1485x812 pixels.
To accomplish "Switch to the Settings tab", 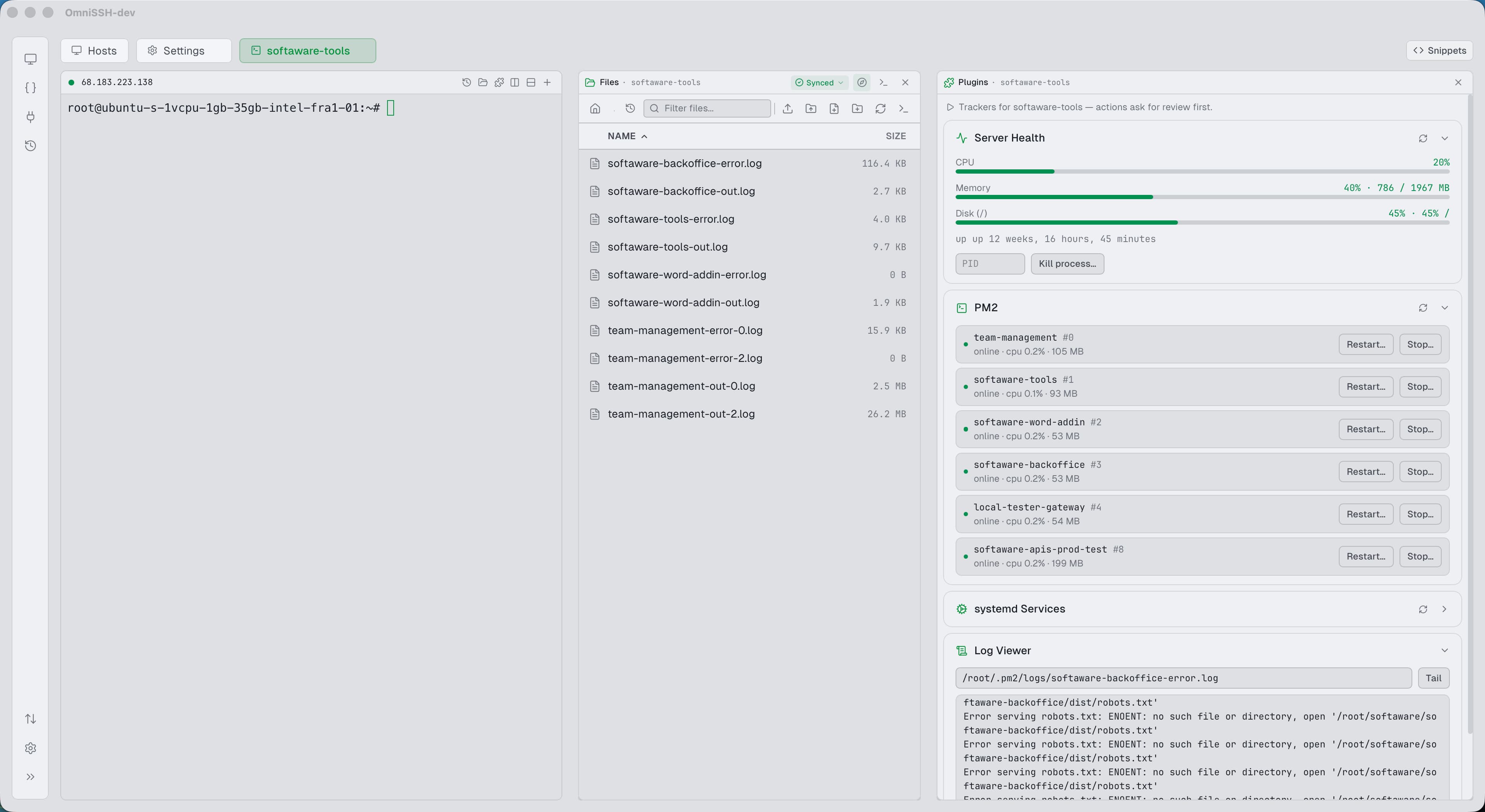I will [184, 51].
